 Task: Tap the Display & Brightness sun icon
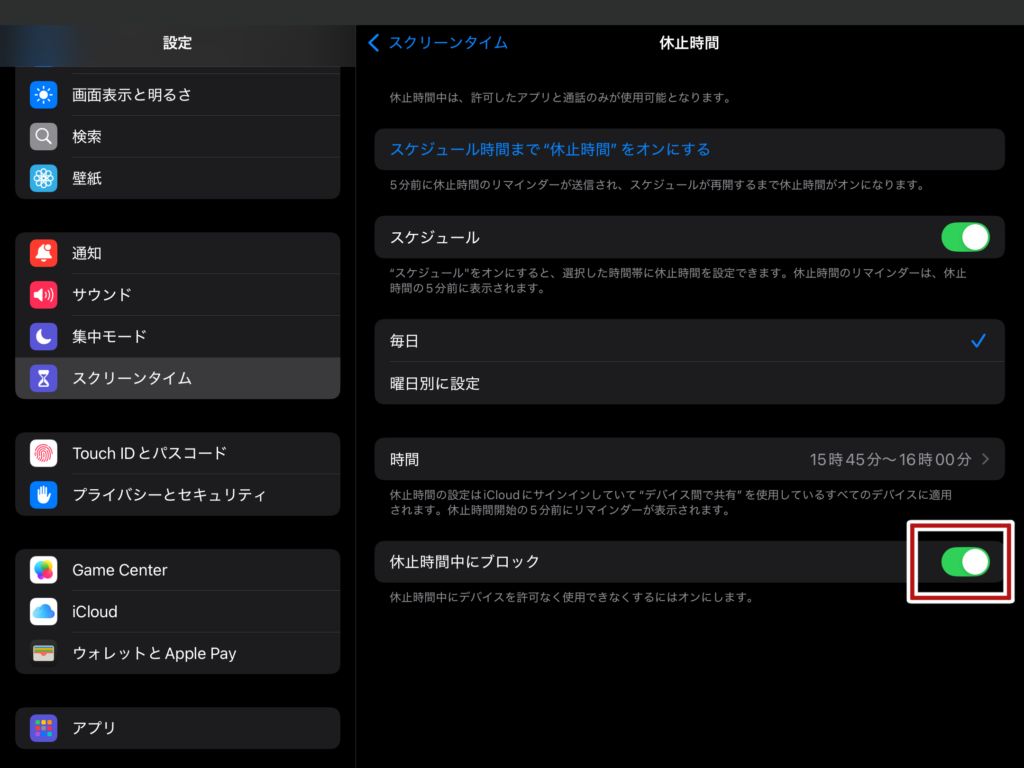click(x=43, y=95)
